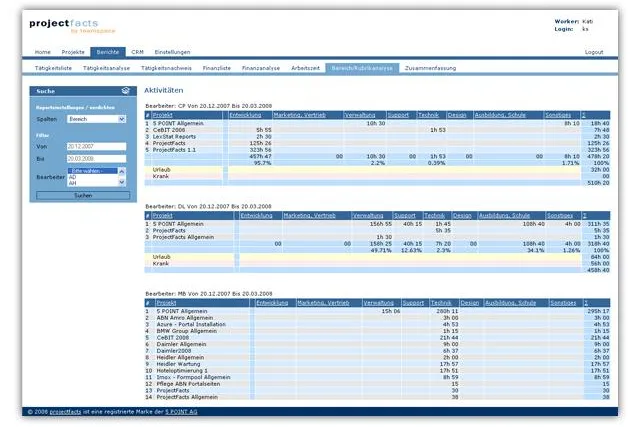Open the Einstellungen menu

(172, 52)
